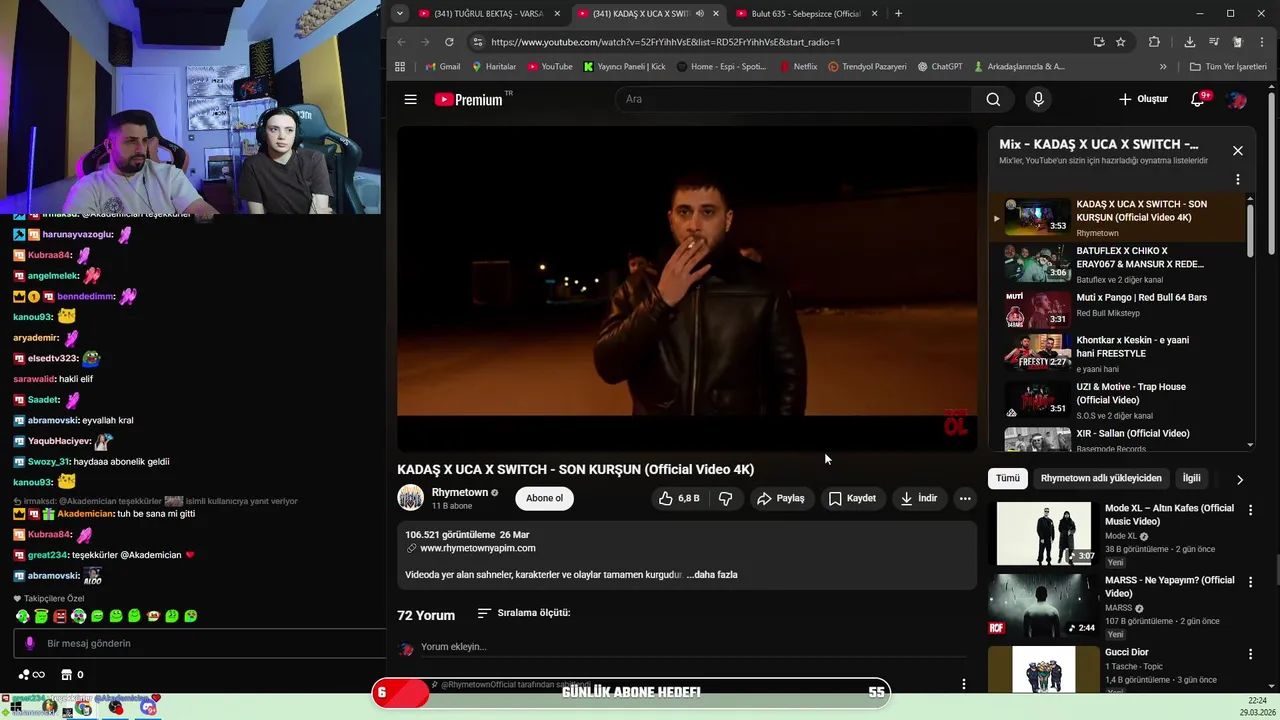Viewport: 1280px width, 720px height.
Task: Open pinned comment three-dot menu
Action: tap(964, 684)
